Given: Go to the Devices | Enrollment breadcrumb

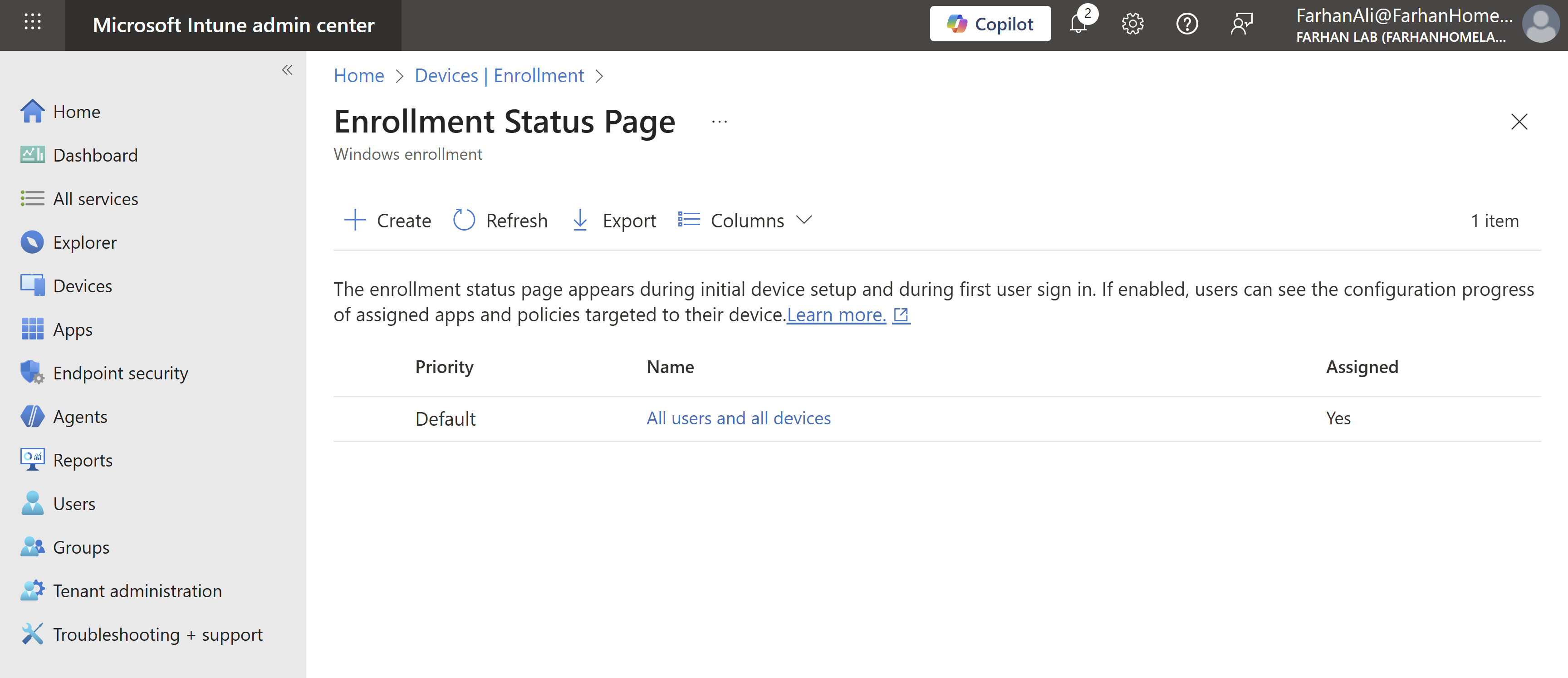Looking at the screenshot, I should point(499,75).
